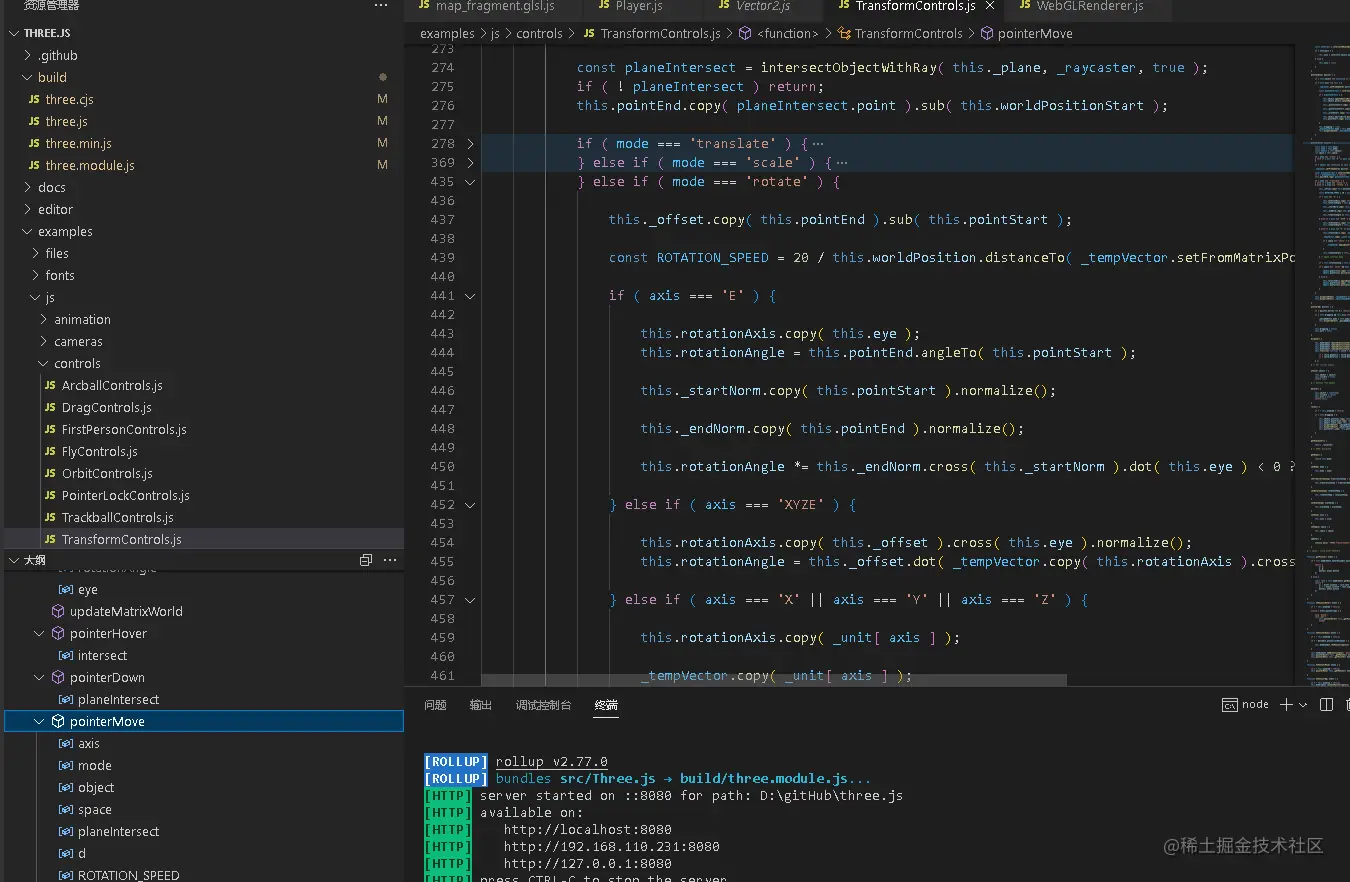Open the cameras folder
Viewport: 1350px width, 882px height.
click(x=204, y=341)
